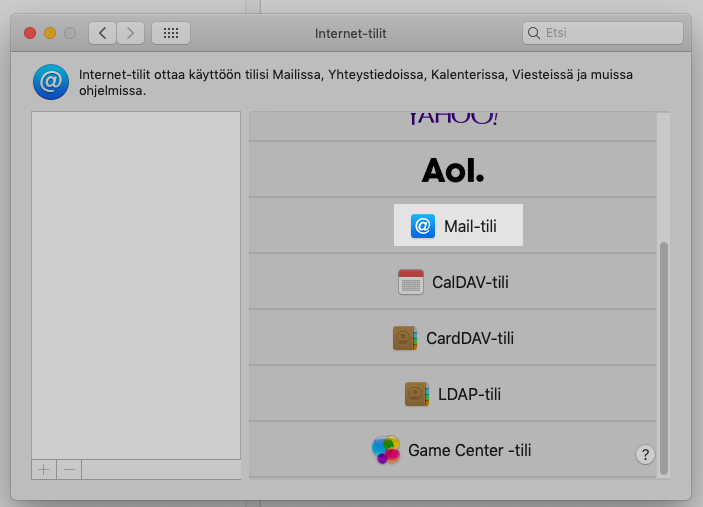Screen dimensions: 703x507
Task: Click the CalDAV calendar icon
Action: 411,282
